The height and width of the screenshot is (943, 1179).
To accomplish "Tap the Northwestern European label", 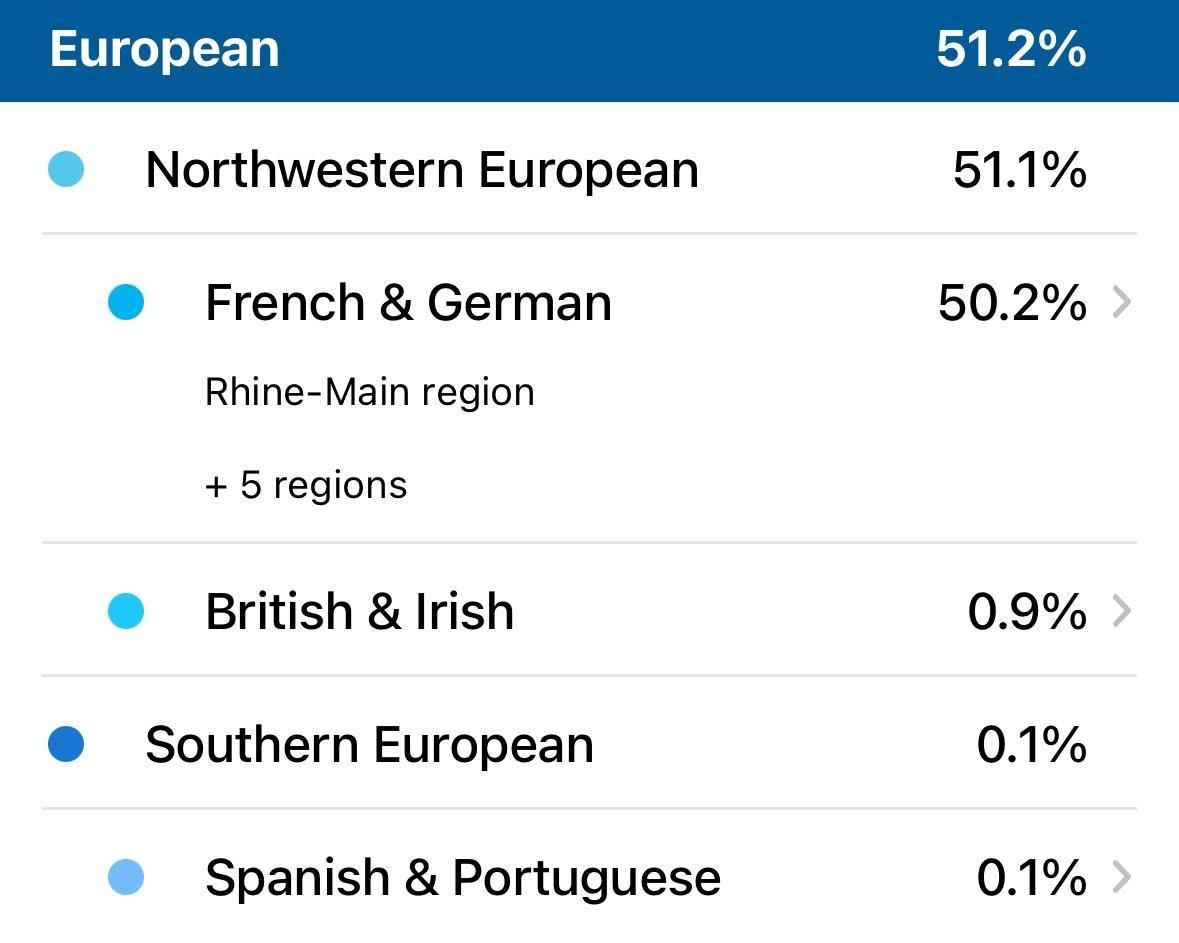I will click(x=421, y=169).
